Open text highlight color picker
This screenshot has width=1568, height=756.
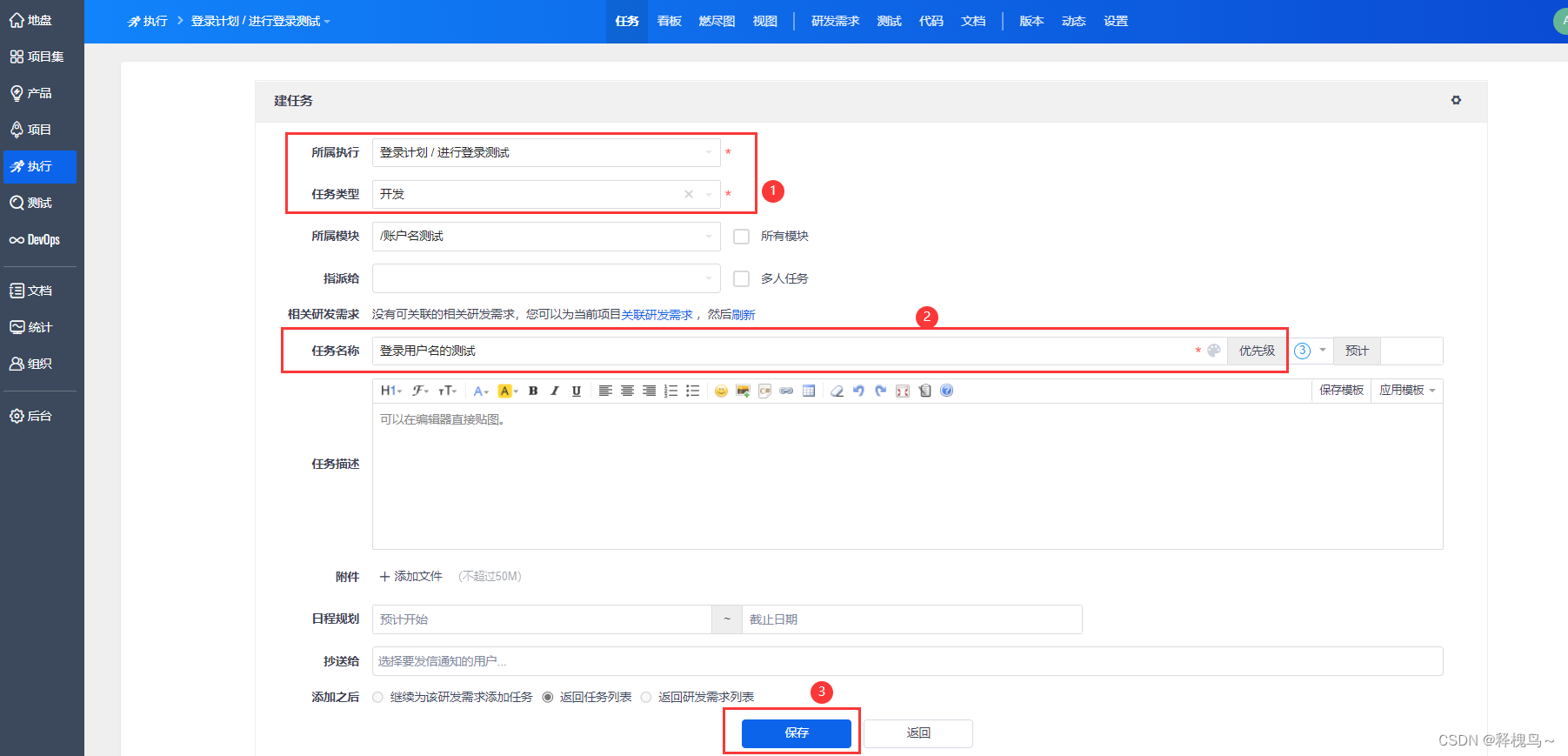click(508, 391)
